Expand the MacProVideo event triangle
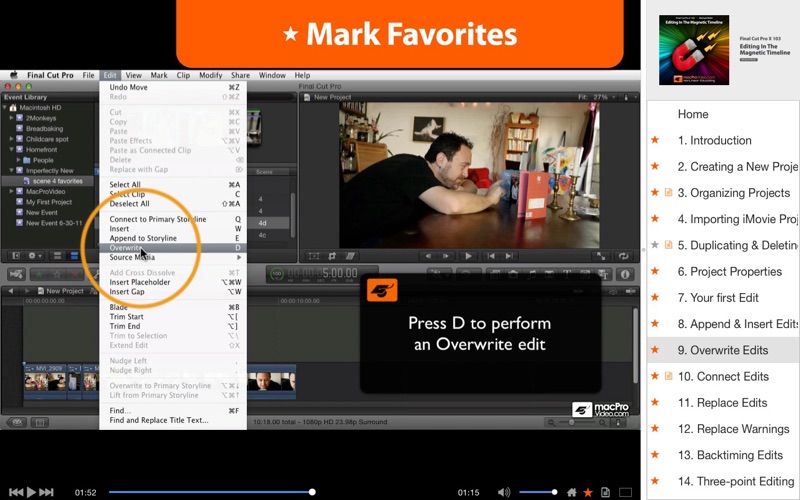This screenshot has width=800, height=500. pos(11,191)
